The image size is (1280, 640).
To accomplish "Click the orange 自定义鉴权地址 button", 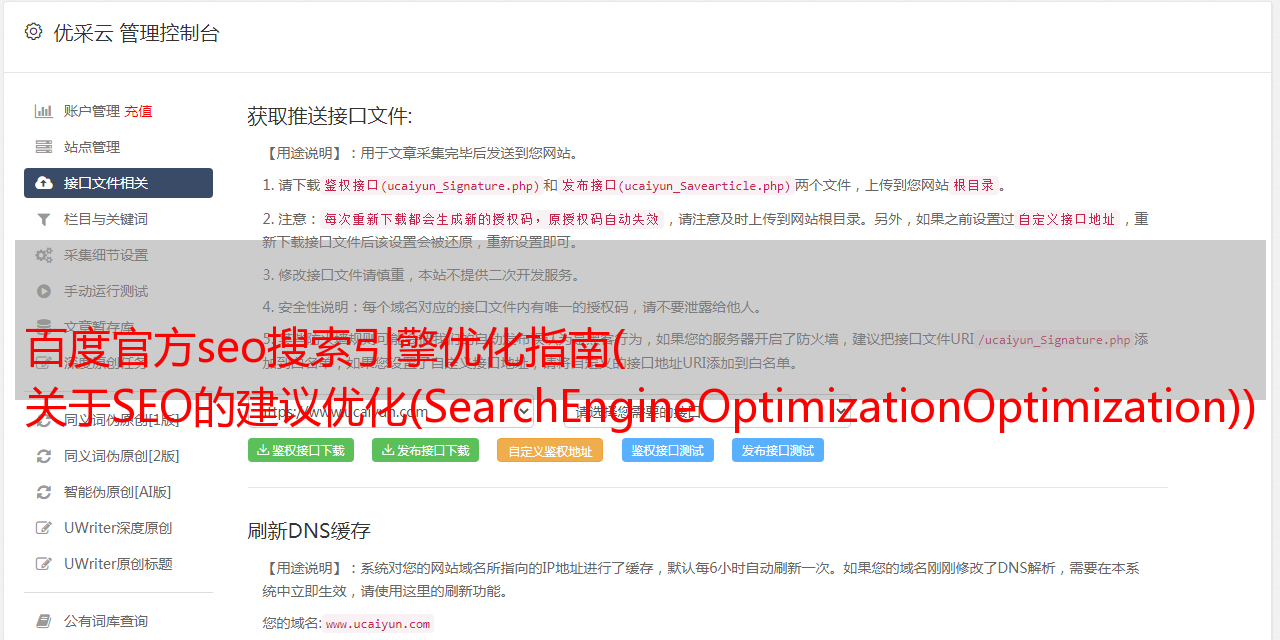I will (x=550, y=451).
